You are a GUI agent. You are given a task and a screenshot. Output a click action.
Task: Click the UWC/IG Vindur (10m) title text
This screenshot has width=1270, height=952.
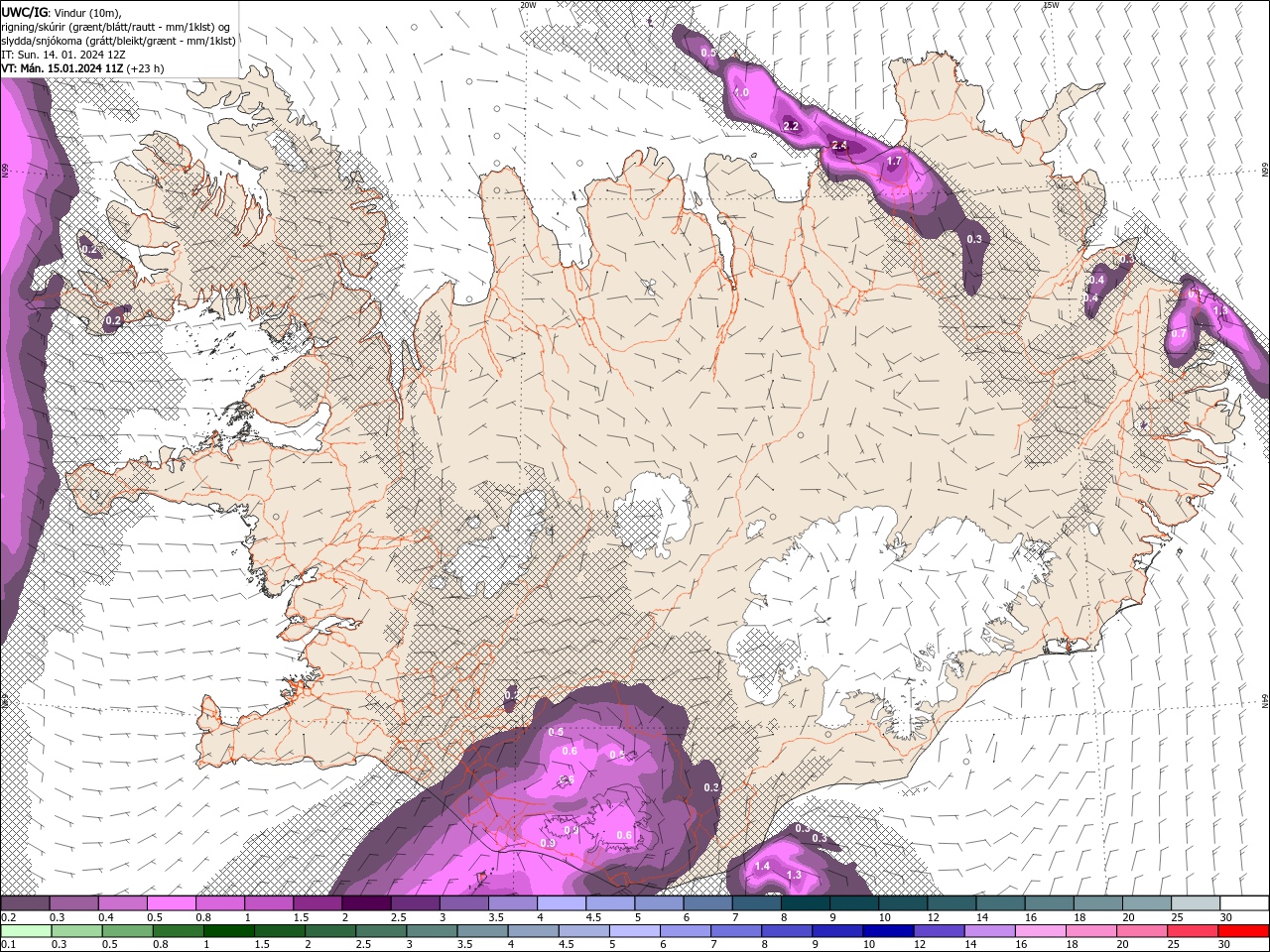tap(63, 12)
